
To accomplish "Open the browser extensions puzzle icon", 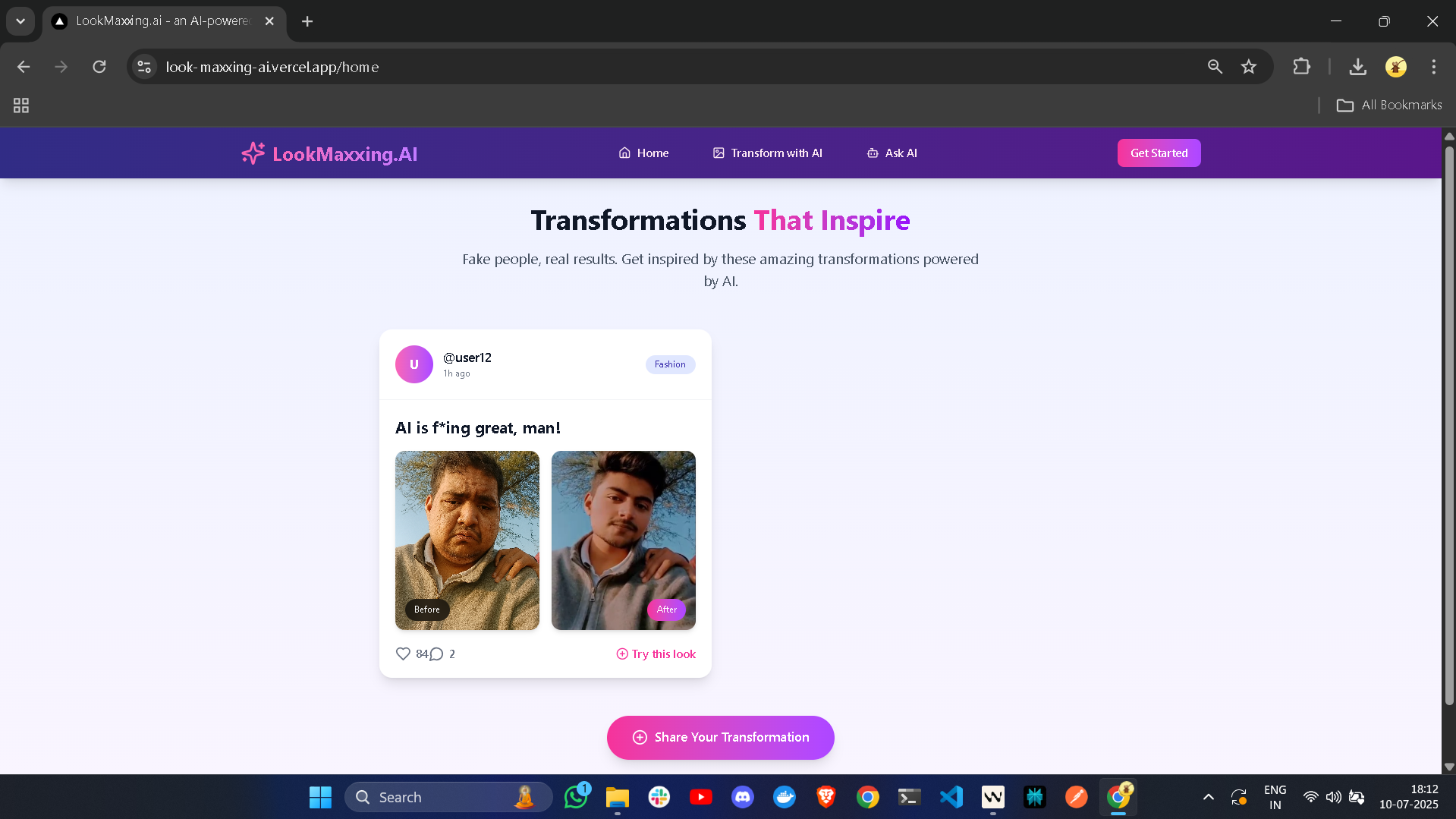I will tap(1300, 67).
